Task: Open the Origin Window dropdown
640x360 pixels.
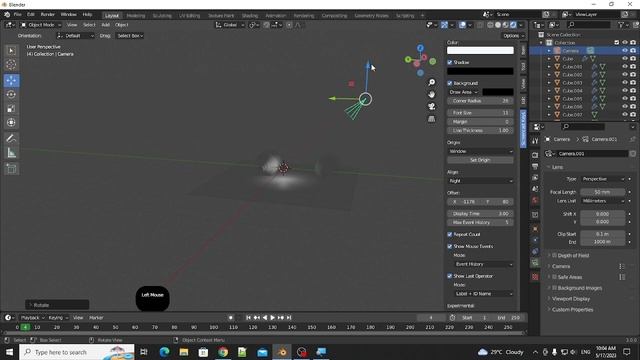Action: [x=480, y=151]
